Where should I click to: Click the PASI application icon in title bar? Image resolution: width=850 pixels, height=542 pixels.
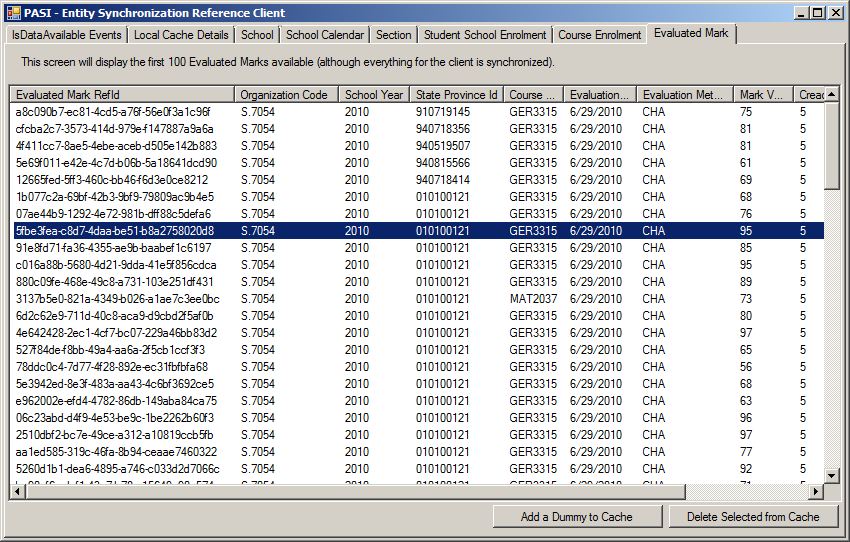[13, 12]
